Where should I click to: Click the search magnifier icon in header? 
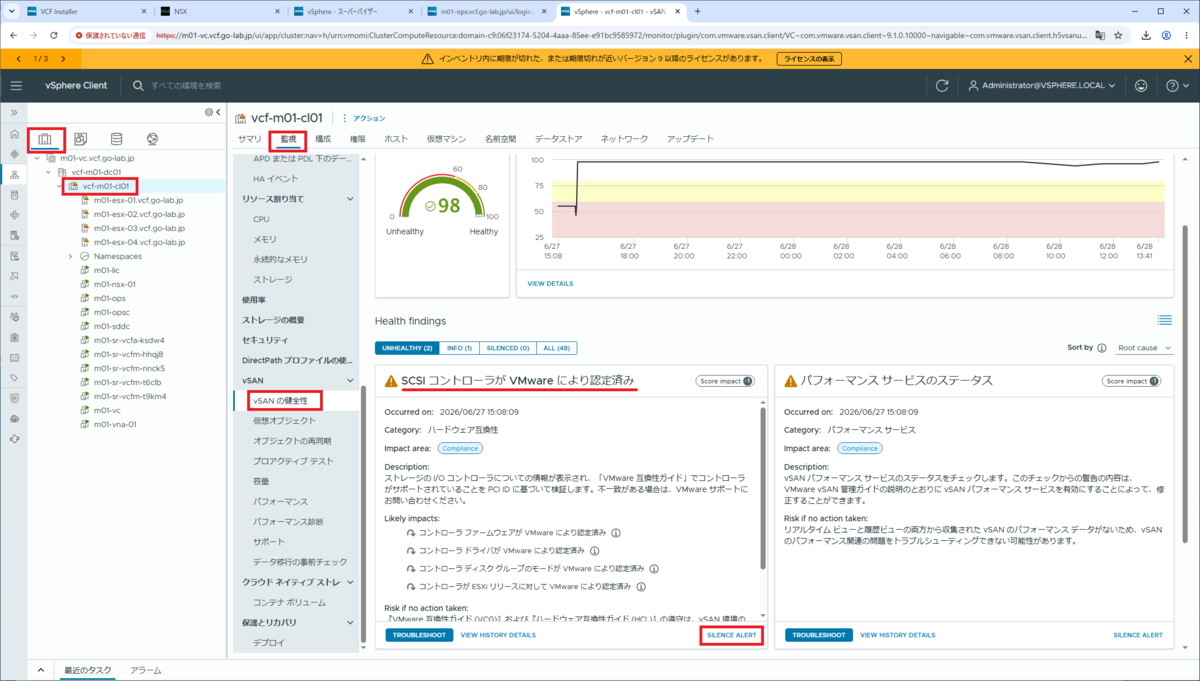pyautogui.click(x=139, y=86)
